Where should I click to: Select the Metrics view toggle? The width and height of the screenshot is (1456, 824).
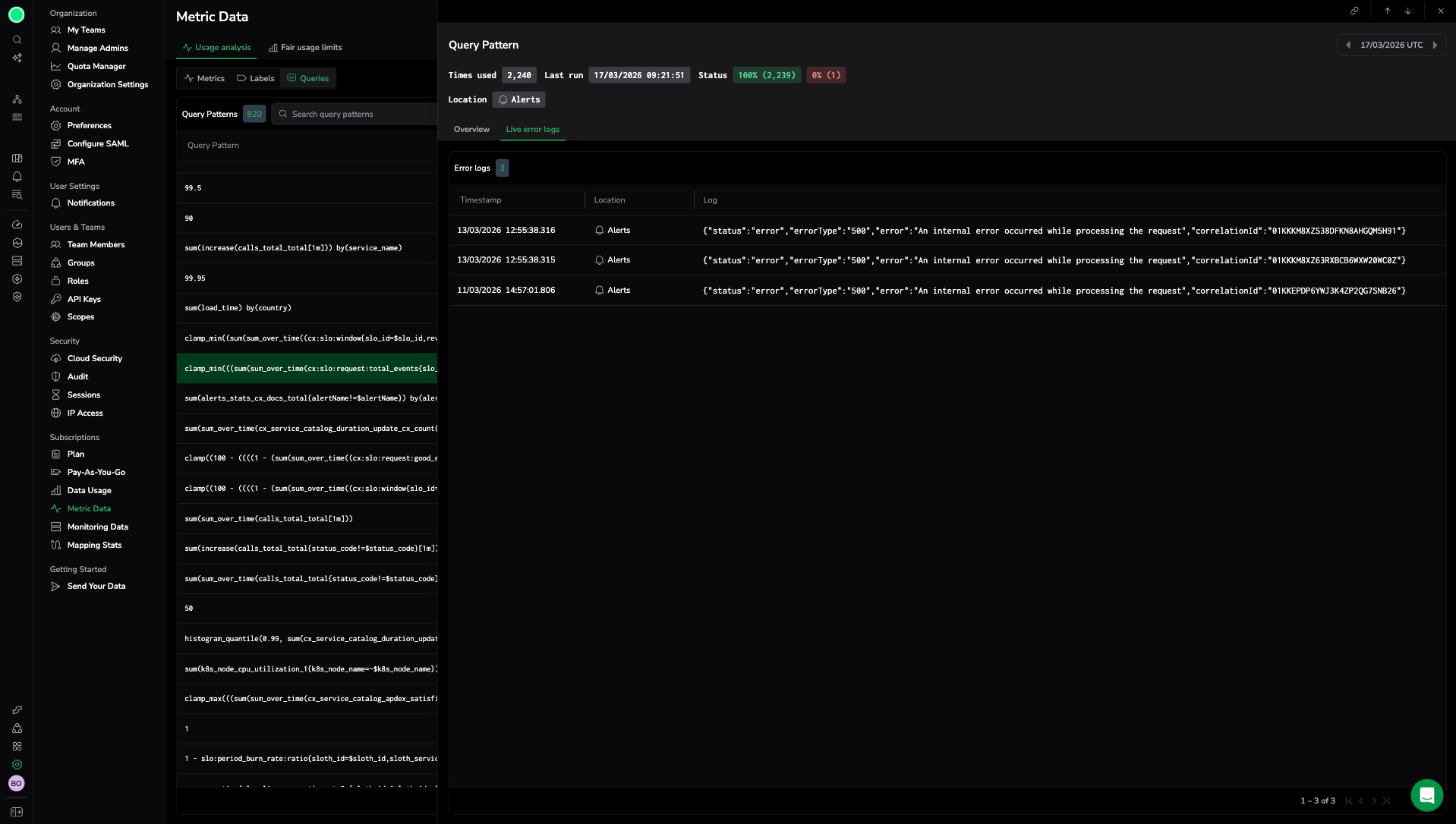click(205, 79)
